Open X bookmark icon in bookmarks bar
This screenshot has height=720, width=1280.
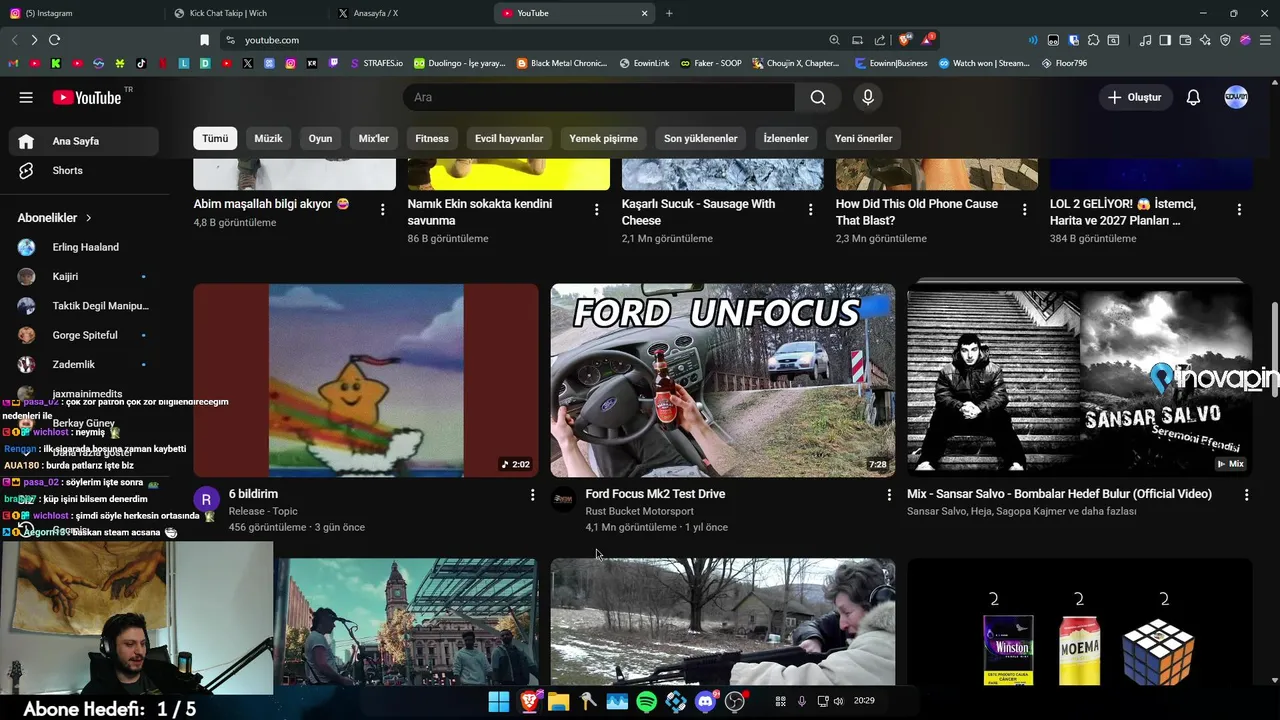coord(247,63)
